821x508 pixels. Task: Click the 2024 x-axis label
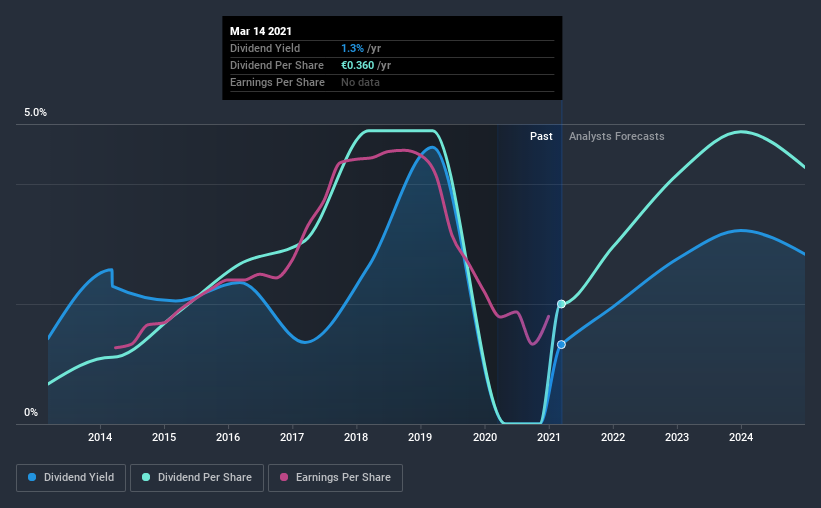click(x=741, y=437)
